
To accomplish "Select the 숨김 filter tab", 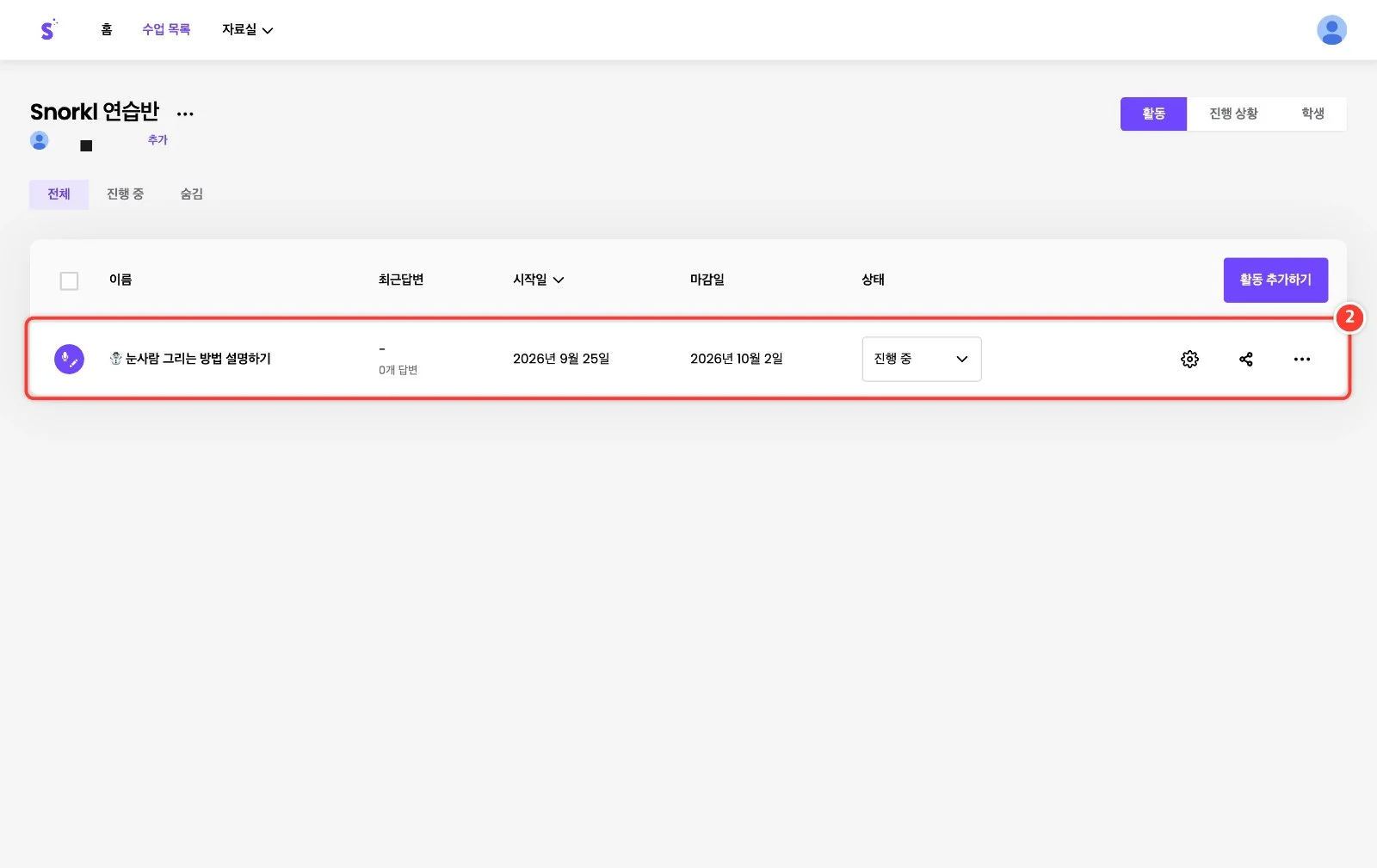I will (191, 194).
